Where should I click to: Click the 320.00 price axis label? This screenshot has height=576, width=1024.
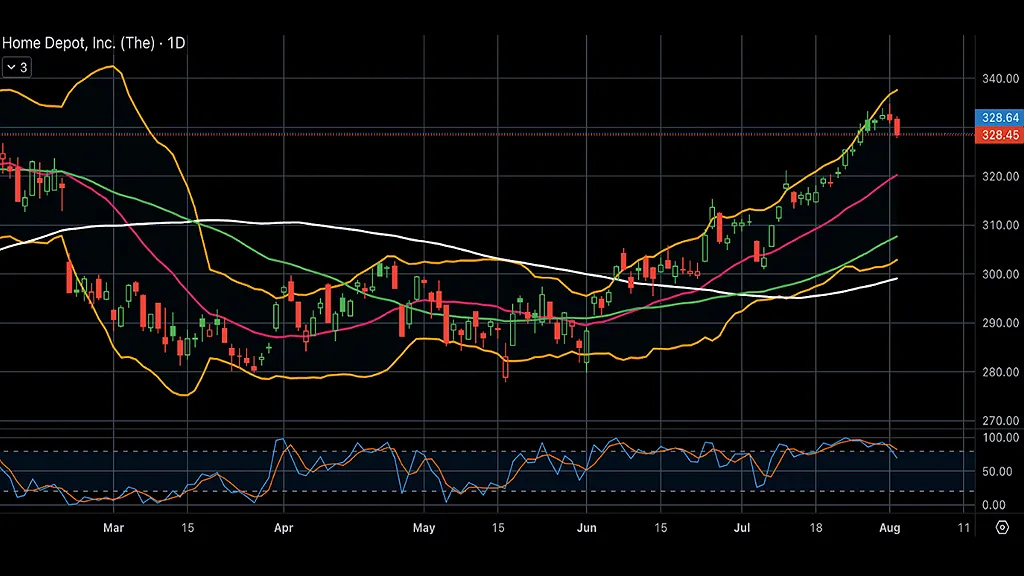1000,176
